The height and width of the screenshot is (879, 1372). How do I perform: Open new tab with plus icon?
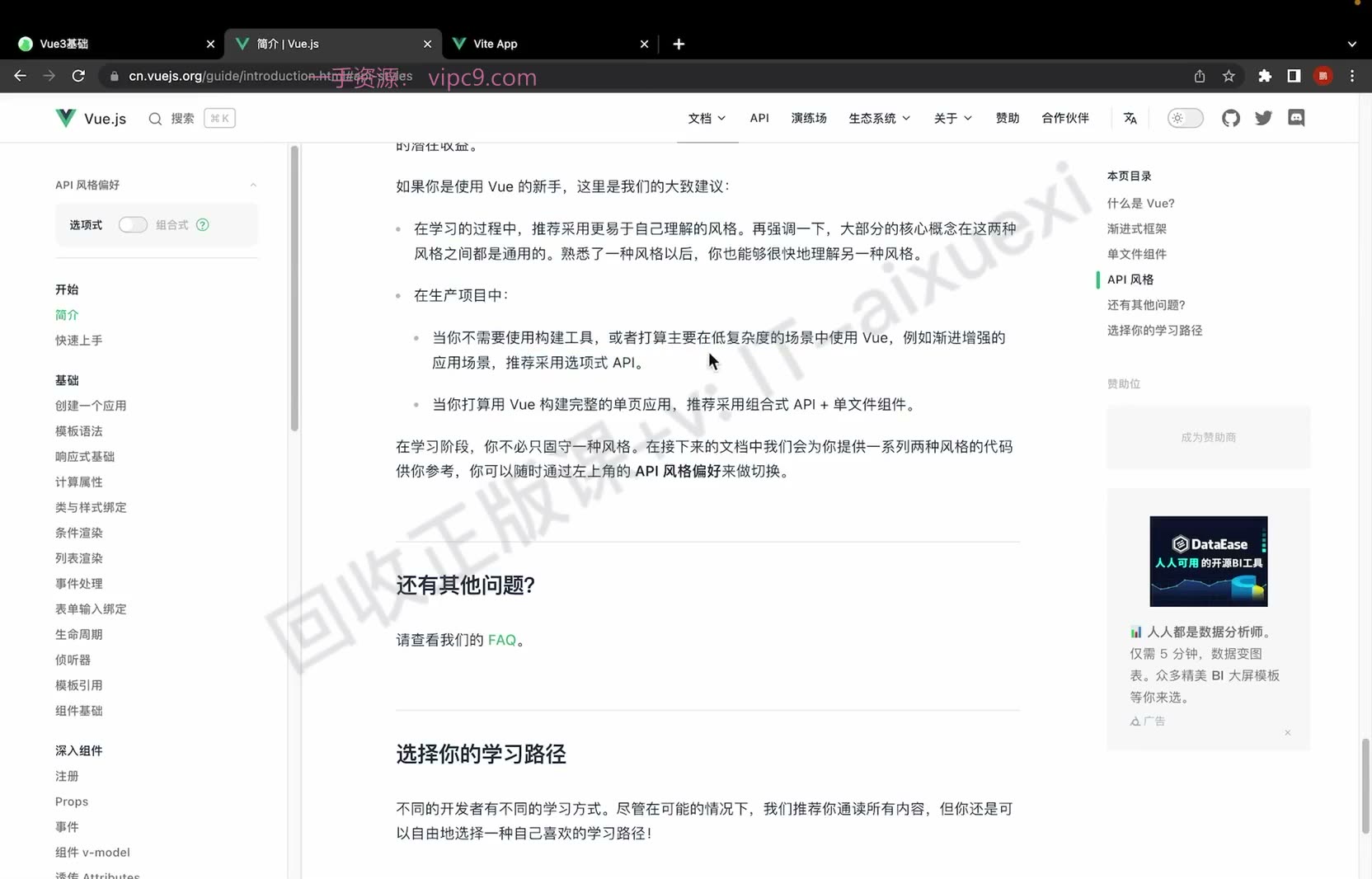pyautogui.click(x=679, y=44)
